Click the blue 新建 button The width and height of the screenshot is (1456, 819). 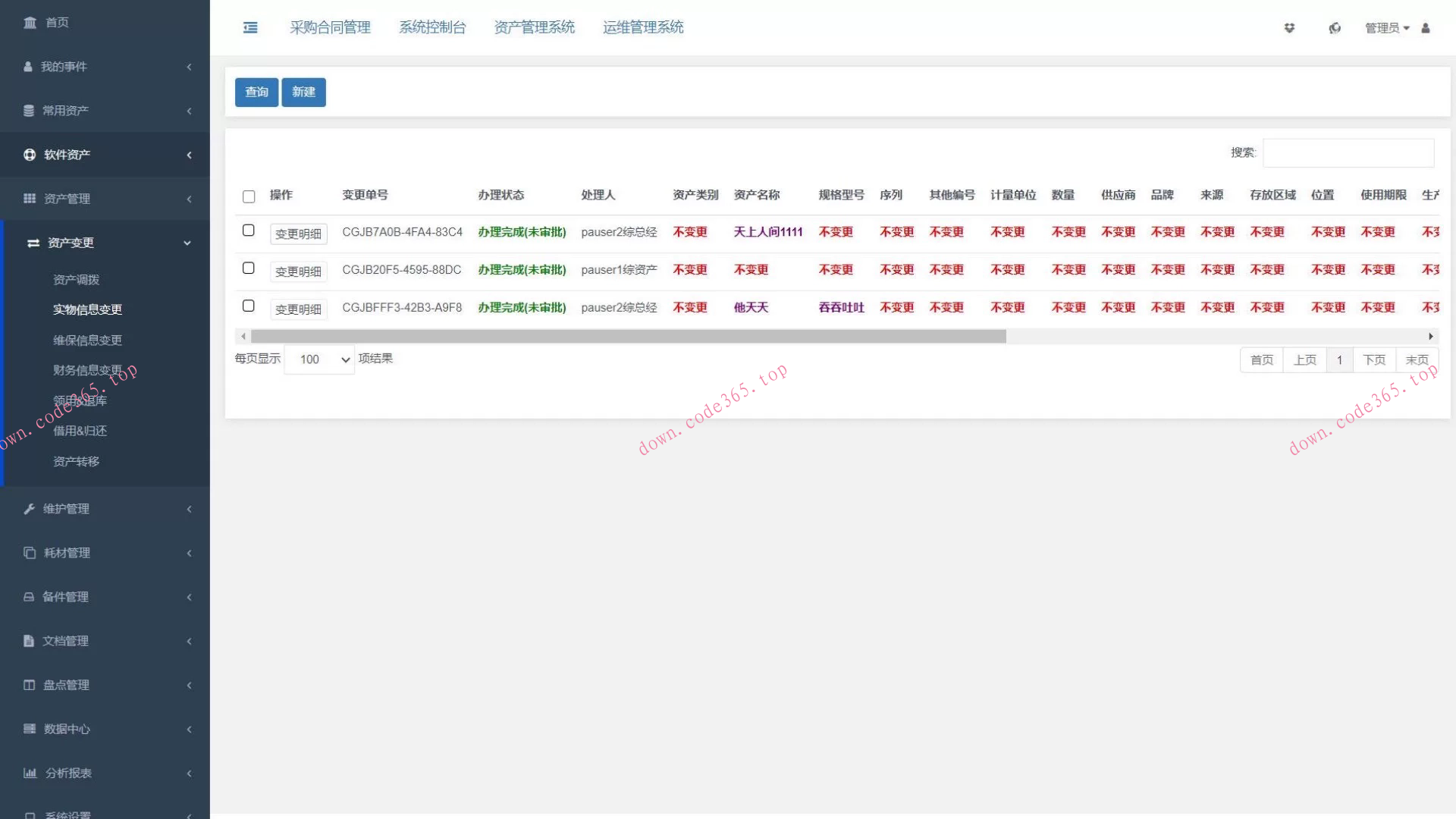[303, 92]
